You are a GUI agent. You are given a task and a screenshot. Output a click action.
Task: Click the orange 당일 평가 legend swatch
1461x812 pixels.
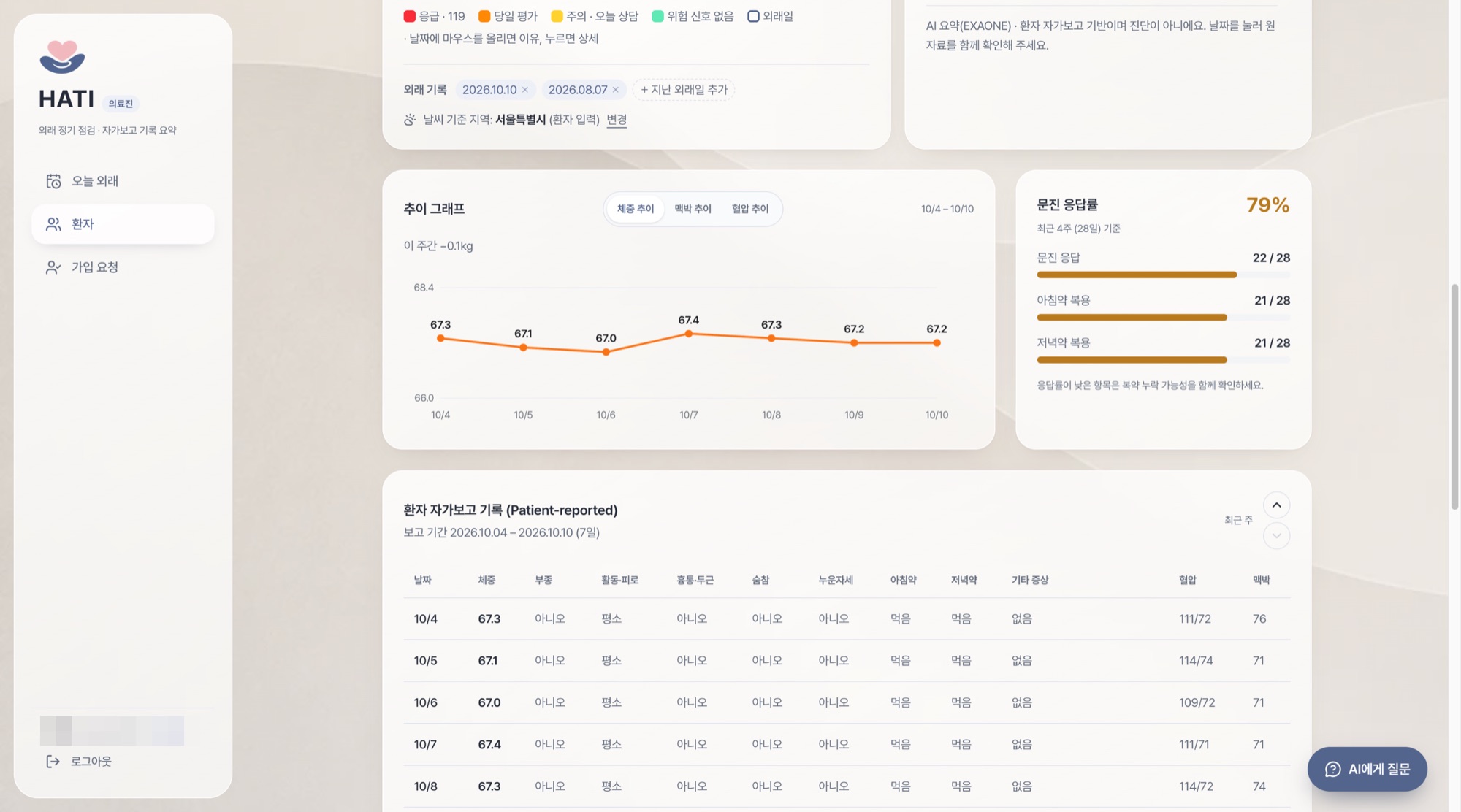pos(484,16)
